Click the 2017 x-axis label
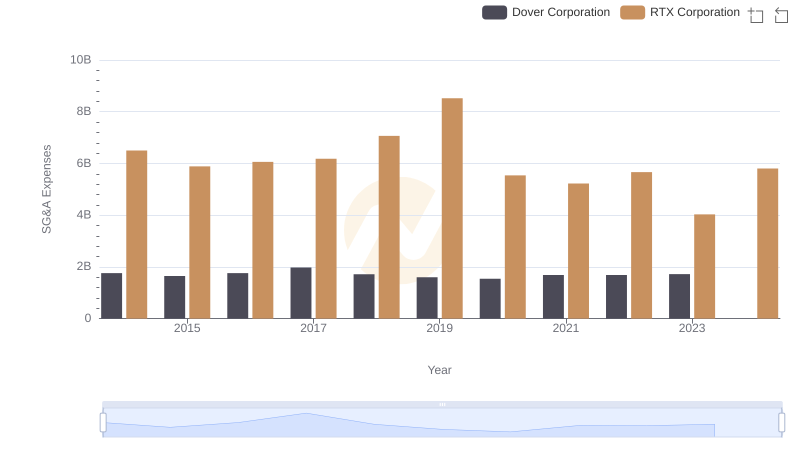The image size is (800, 461). click(313, 328)
